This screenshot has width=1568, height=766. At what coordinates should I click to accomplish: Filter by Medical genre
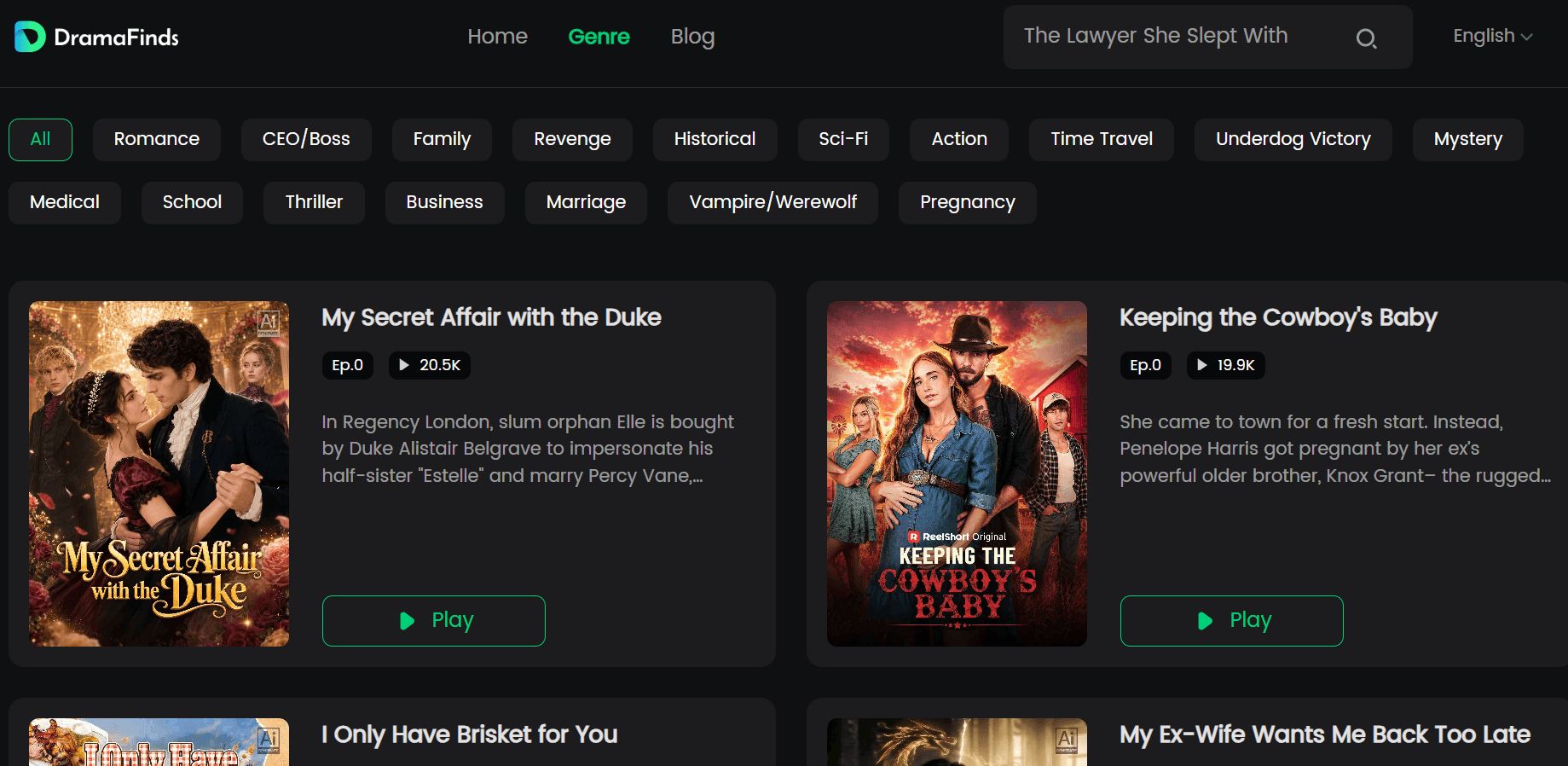[65, 203]
